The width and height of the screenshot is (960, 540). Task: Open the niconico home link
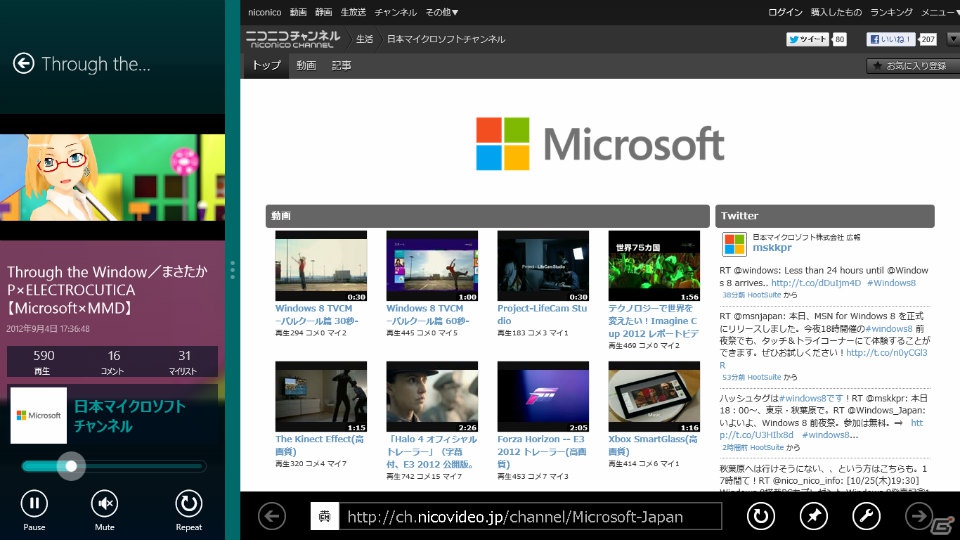coord(264,12)
